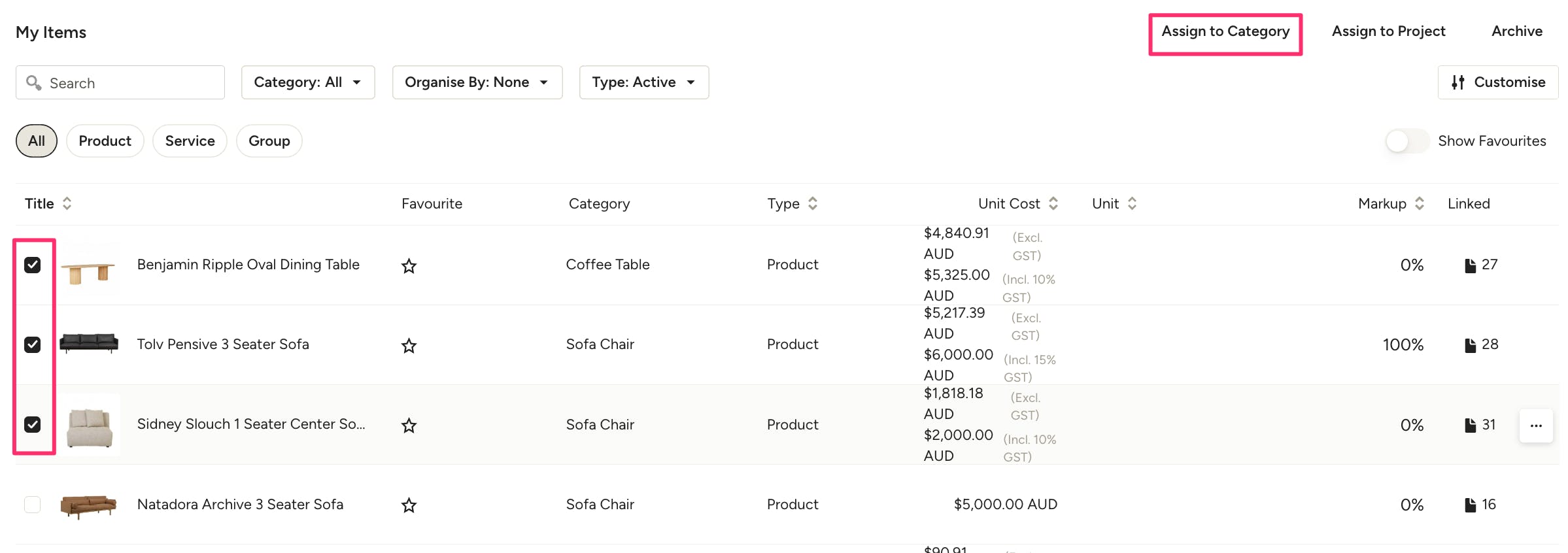This screenshot has width=1568, height=553.
Task: Select the Natadora Archive 3 Seater Sofa checkbox
Action: point(33,505)
